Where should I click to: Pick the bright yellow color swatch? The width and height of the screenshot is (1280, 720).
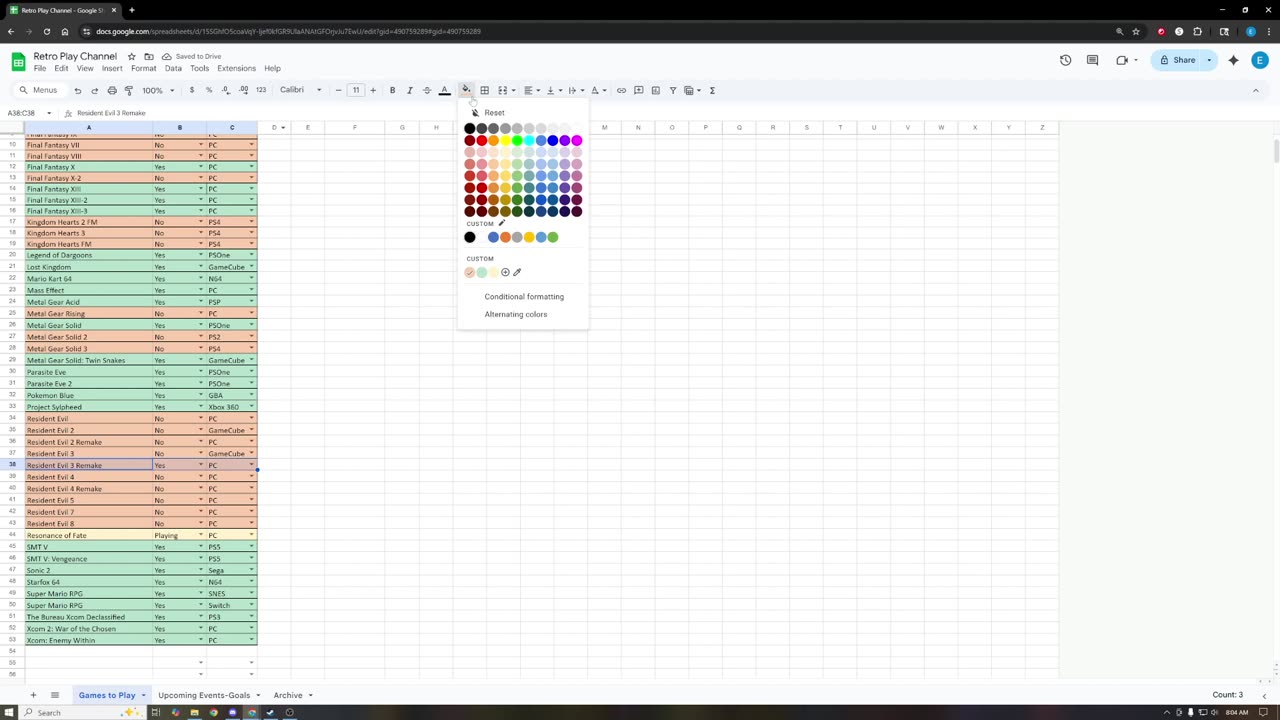point(505,140)
